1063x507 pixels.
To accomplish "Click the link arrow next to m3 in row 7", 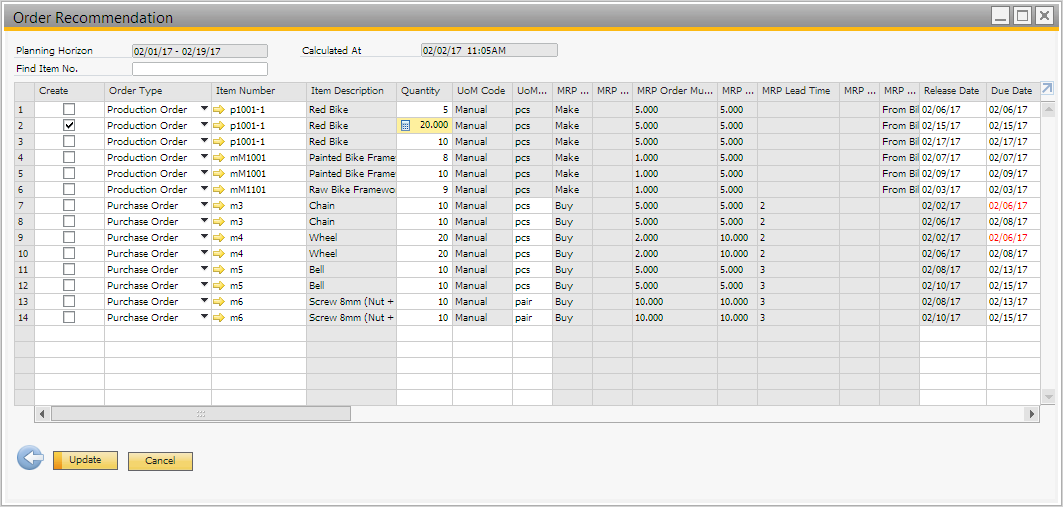I will 220,205.
